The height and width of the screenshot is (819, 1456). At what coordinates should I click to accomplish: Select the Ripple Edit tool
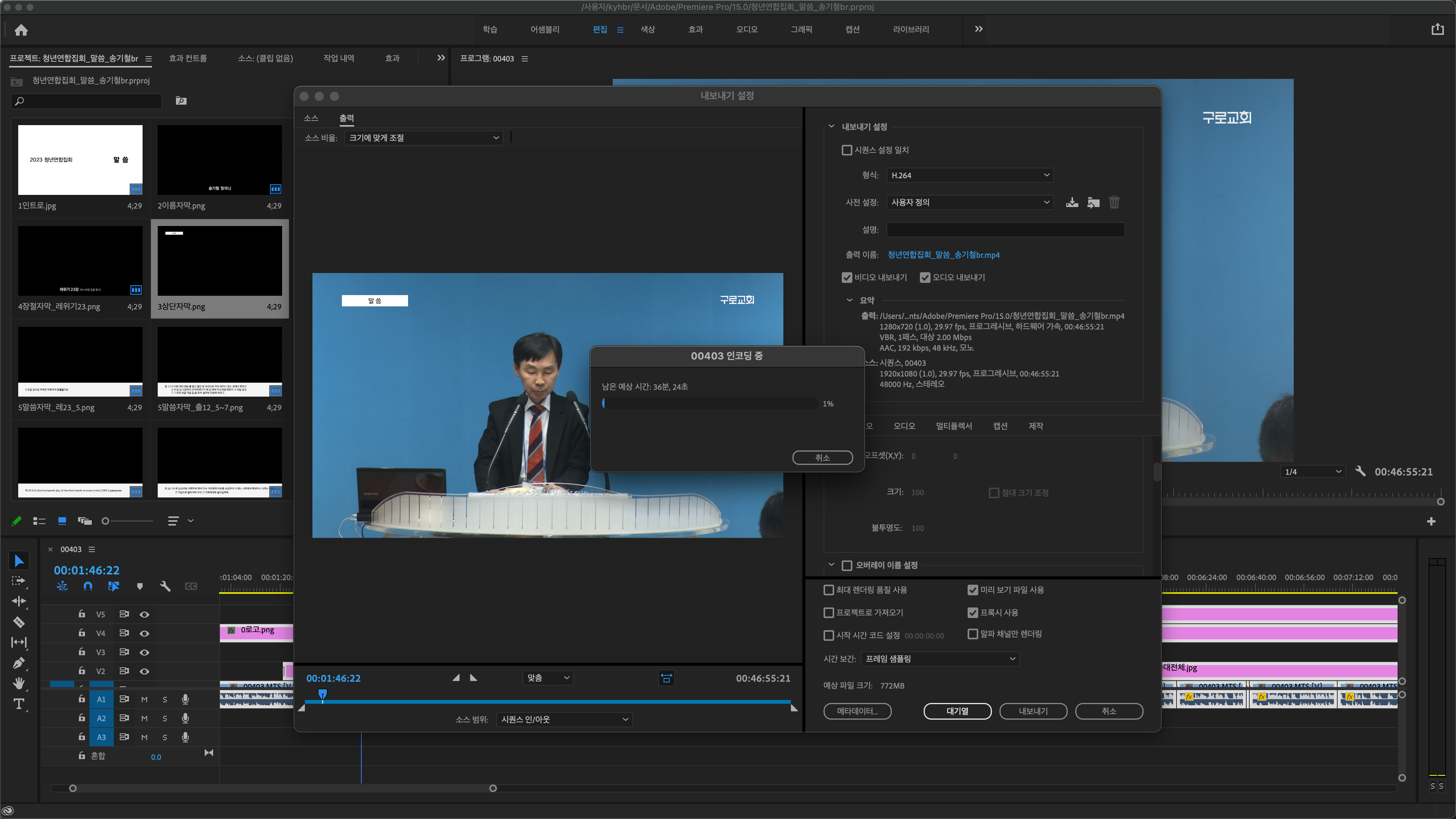point(19,601)
